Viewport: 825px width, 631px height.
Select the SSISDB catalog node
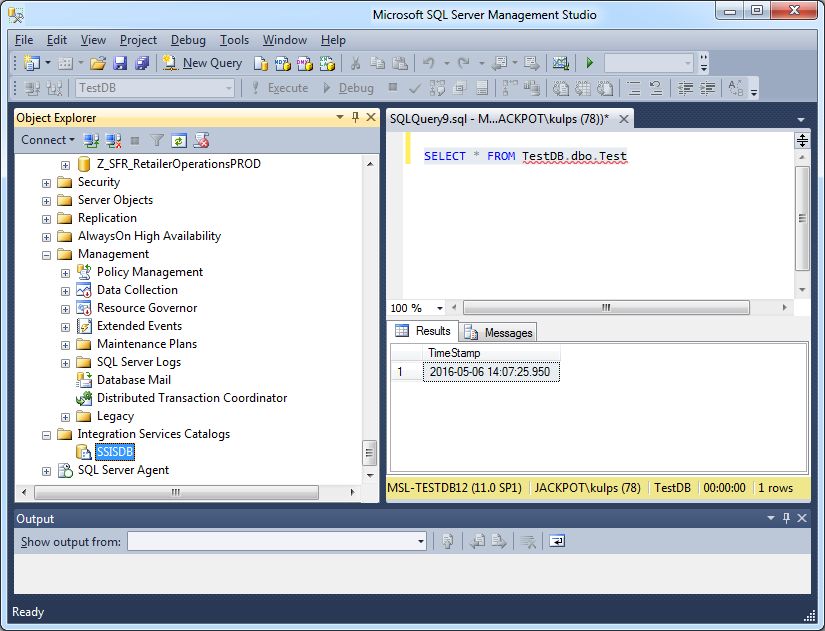coord(115,452)
